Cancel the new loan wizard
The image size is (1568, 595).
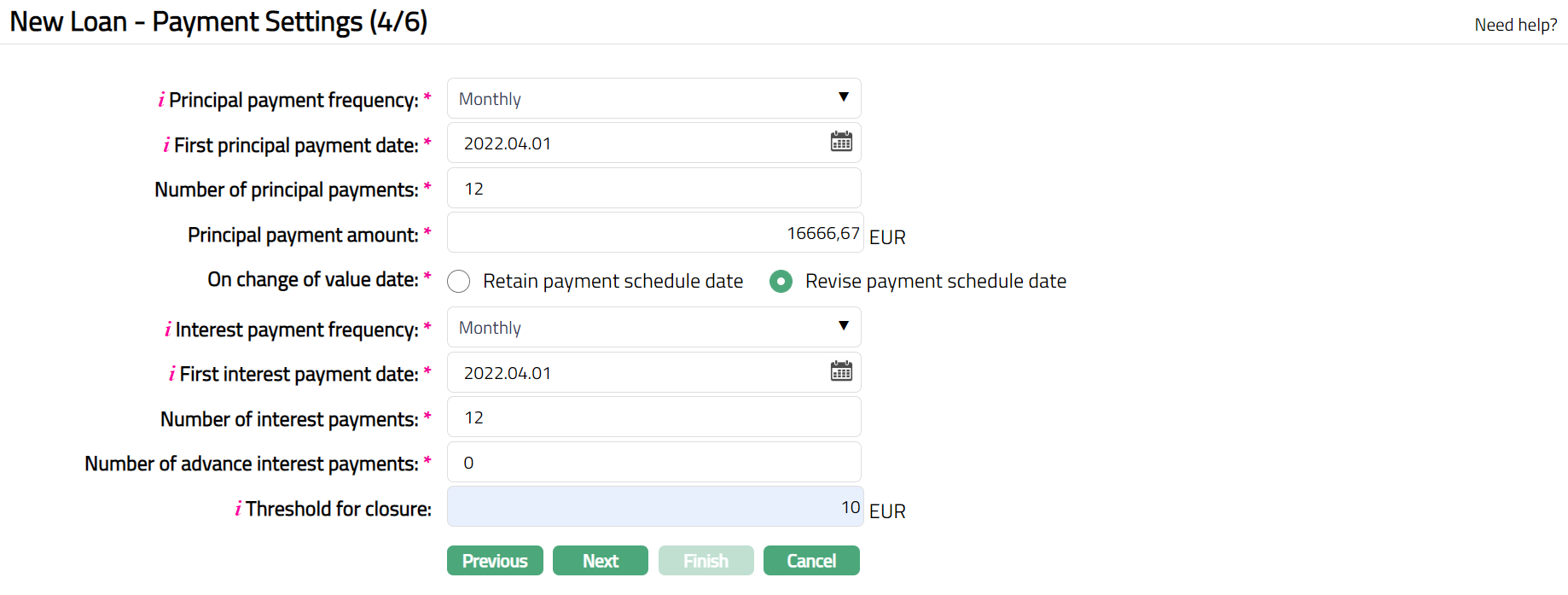pos(811,561)
